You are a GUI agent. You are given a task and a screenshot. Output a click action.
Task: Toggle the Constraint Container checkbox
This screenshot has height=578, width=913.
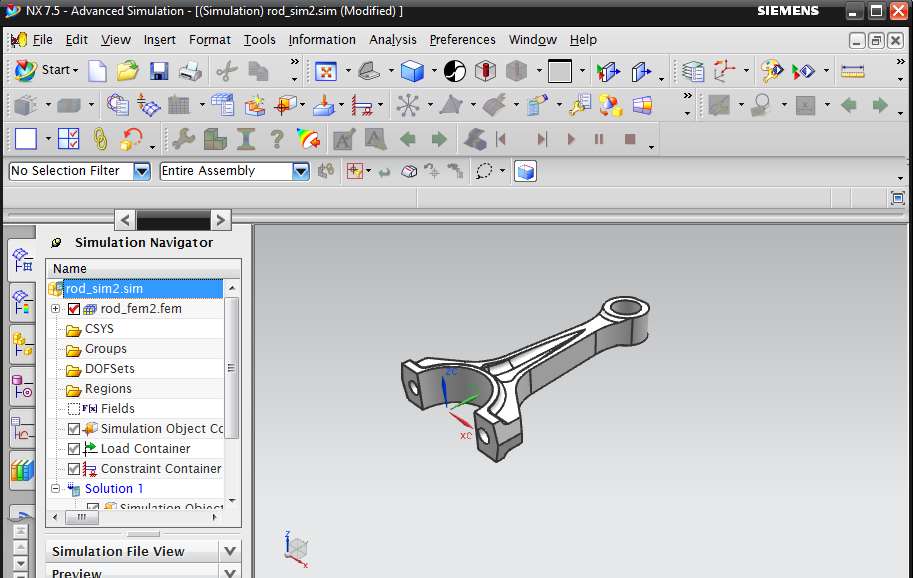pyautogui.click(x=74, y=469)
